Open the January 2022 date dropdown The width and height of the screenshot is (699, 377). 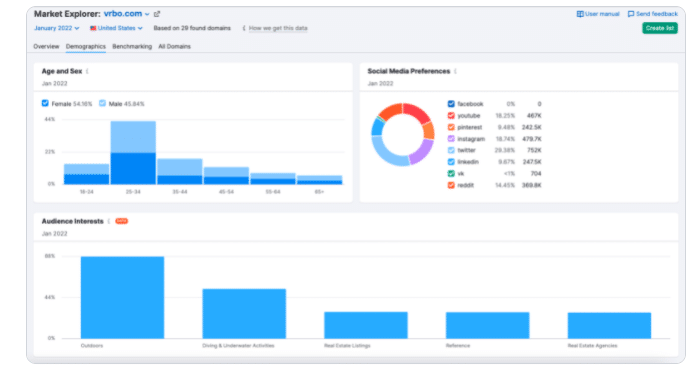57,28
